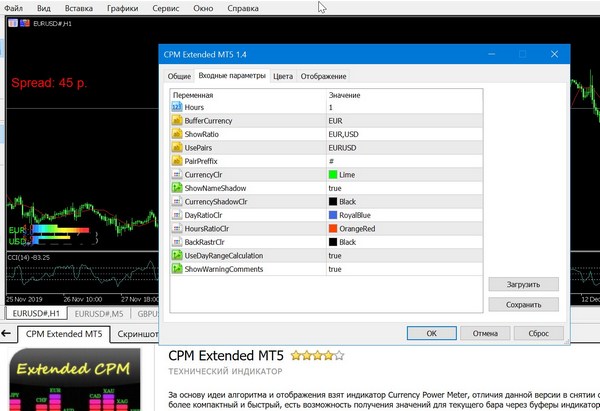Click the BackRastrClr color variable icon
600x411 pixels.
pyautogui.click(x=177, y=242)
